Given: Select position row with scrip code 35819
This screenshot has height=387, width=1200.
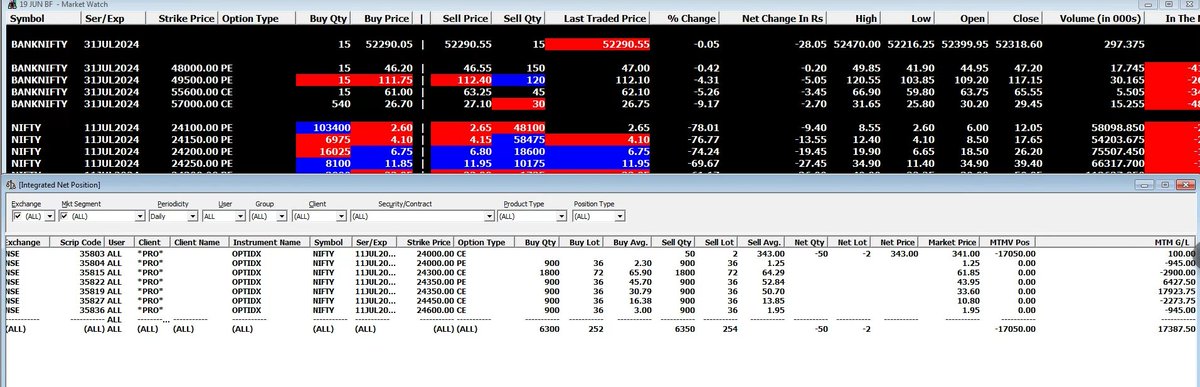Looking at the screenshot, I should pyautogui.click(x=600, y=291).
